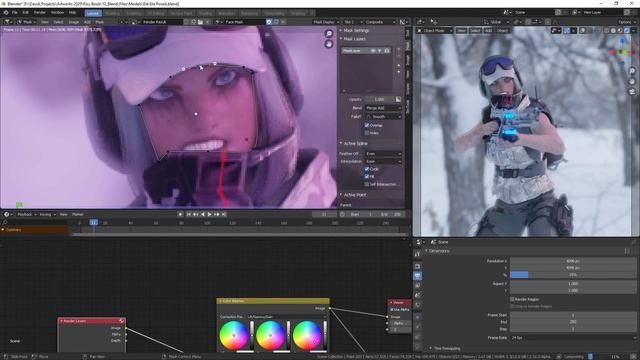Open the 3D viewport View menu
This screenshot has width=640, height=360.
coord(461,30)
